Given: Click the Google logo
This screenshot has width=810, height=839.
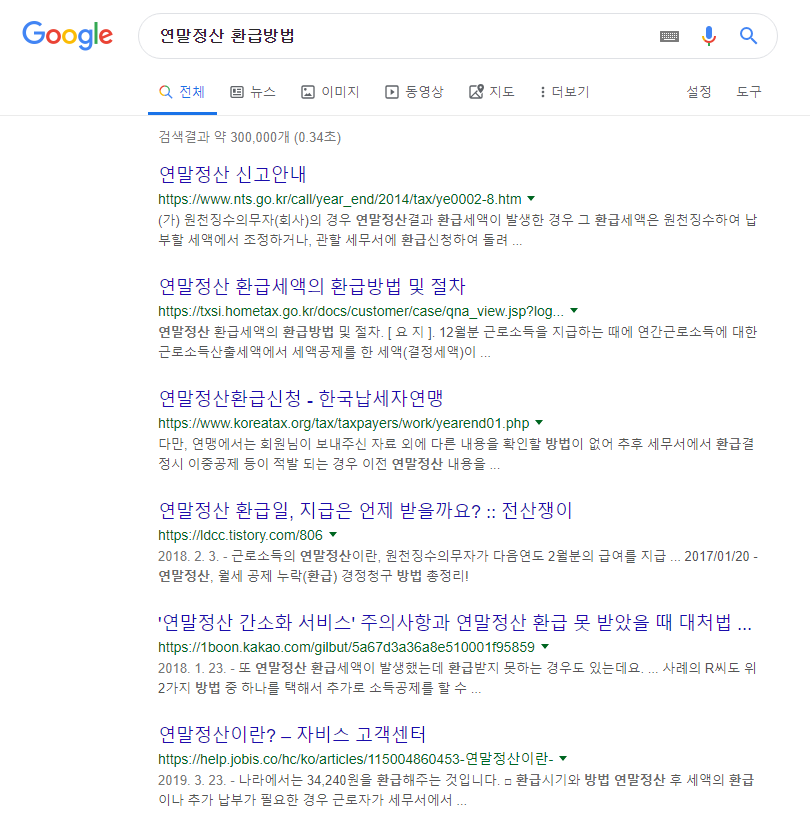Looking at the screenshot, I should (x=67, y=35).
